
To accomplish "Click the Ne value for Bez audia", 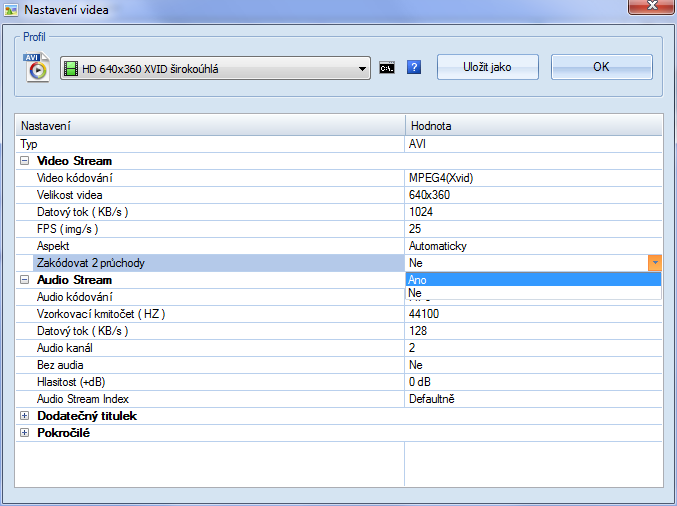I will (533, 365).
